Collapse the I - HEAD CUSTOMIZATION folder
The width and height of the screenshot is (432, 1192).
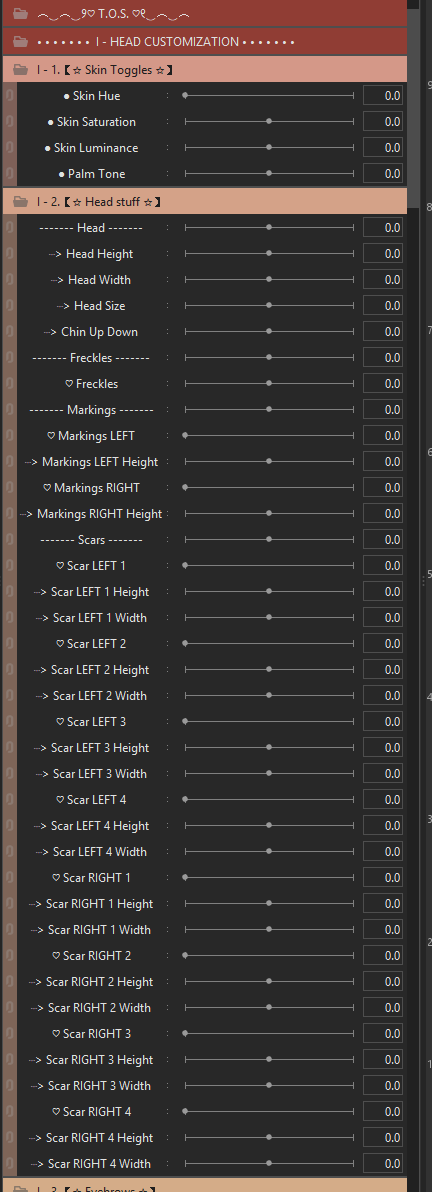(21, 41)
